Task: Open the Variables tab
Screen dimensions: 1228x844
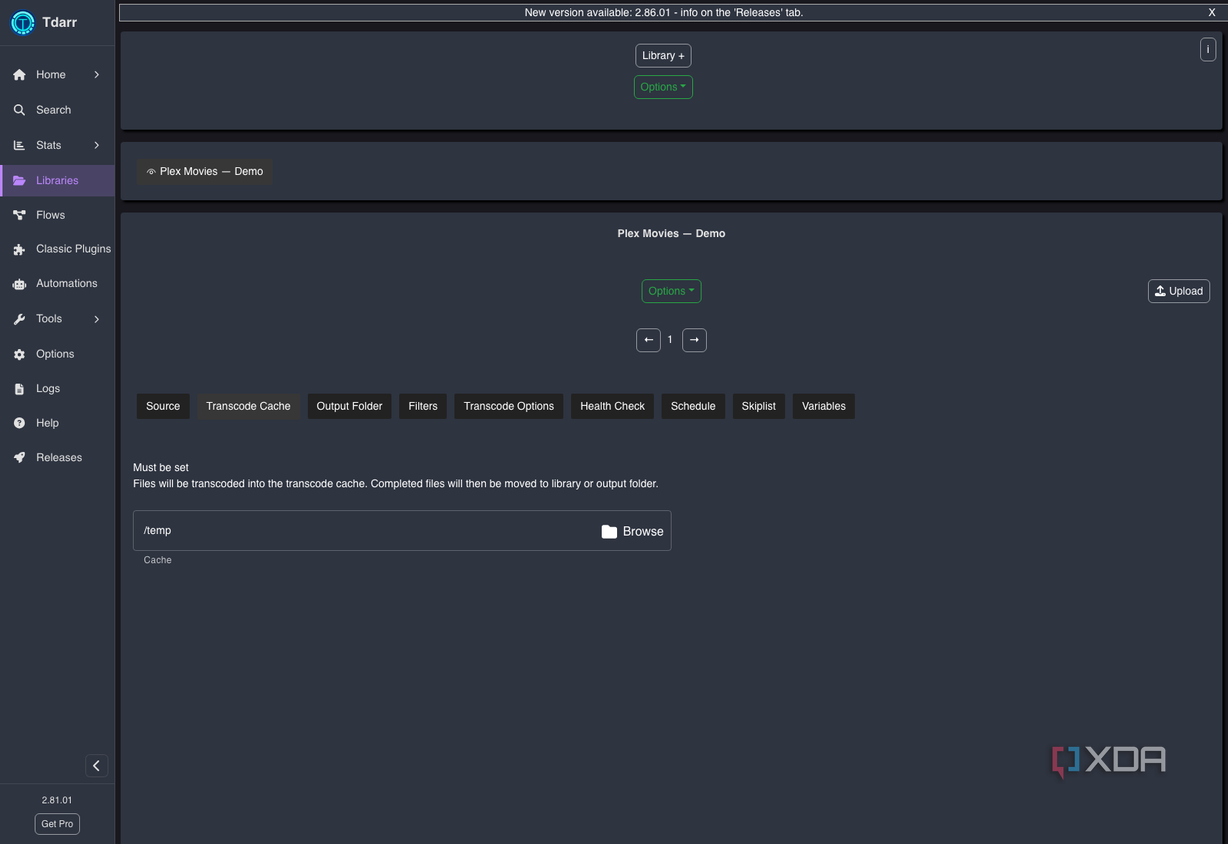Action: (x=824, y=406)
